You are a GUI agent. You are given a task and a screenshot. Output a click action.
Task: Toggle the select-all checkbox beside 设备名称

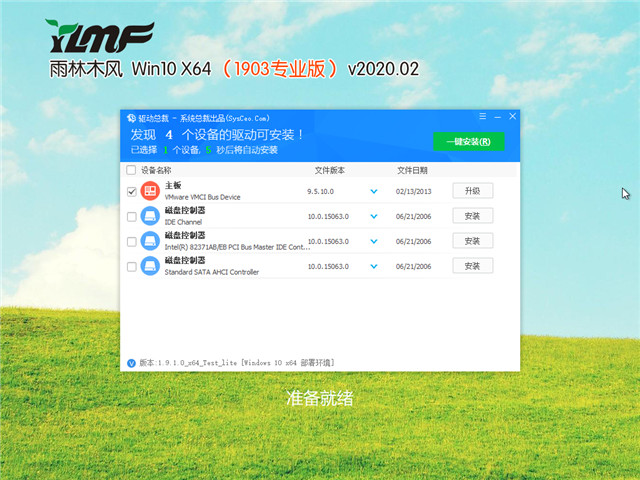(132, 170)
